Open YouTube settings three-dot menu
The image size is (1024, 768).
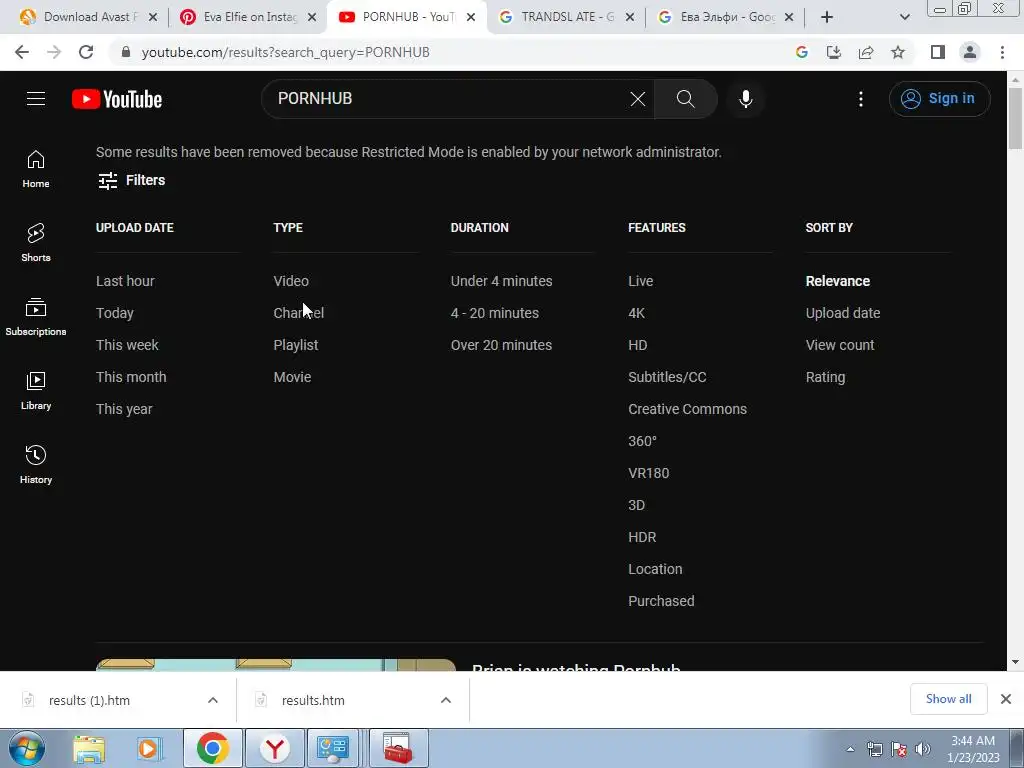point(861,99)
